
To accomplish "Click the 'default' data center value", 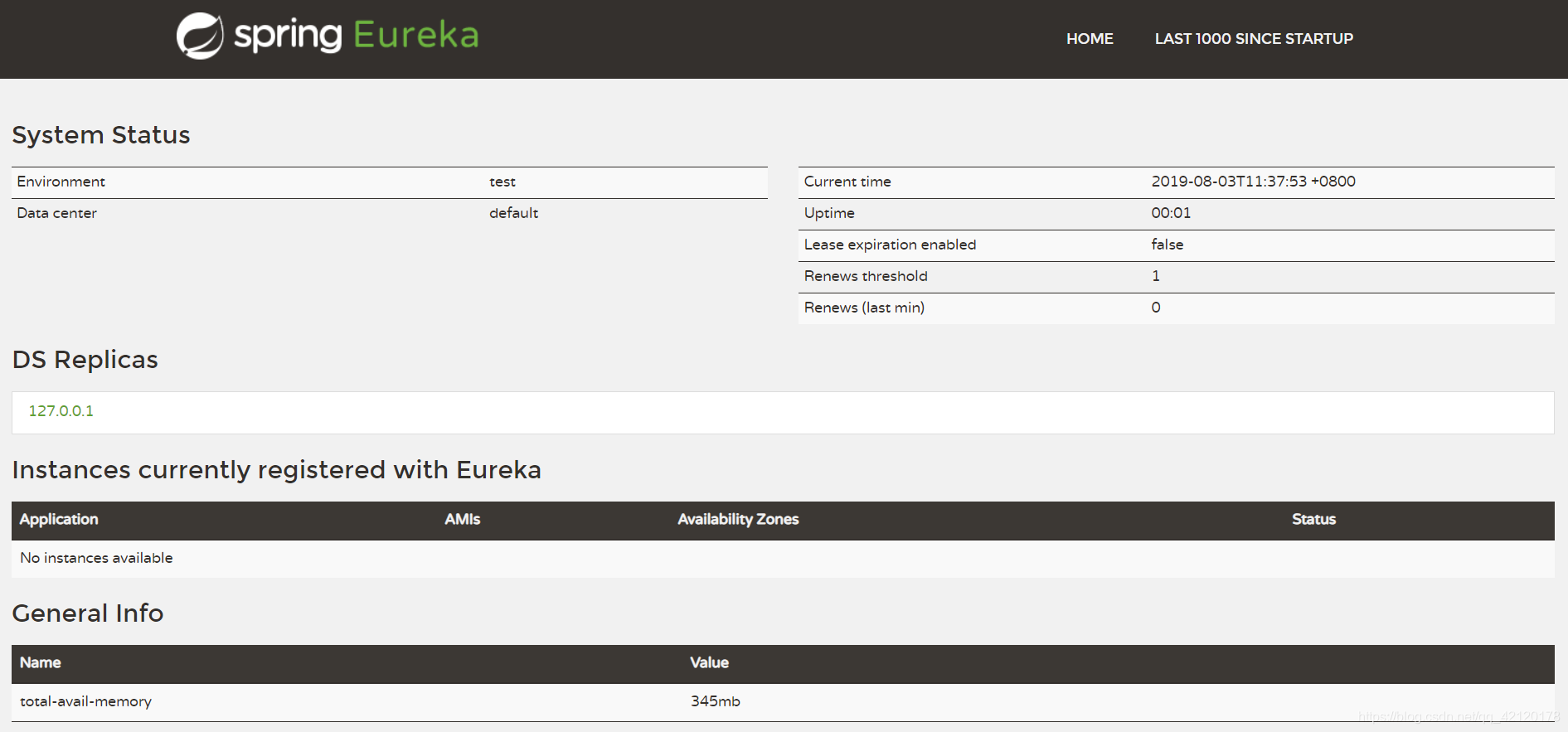I will (514, 213).
